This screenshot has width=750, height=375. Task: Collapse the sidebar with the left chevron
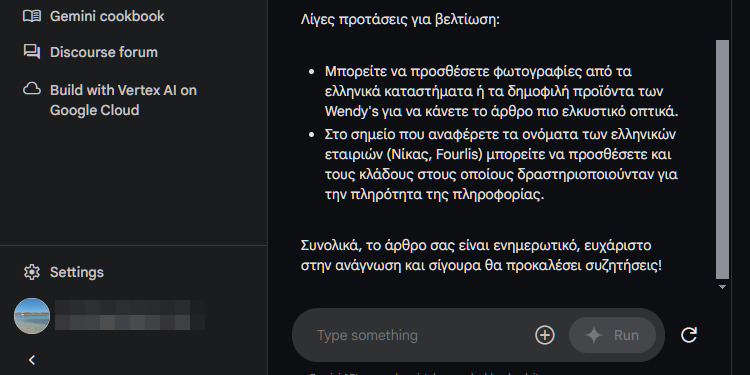(x=32, y=360)
